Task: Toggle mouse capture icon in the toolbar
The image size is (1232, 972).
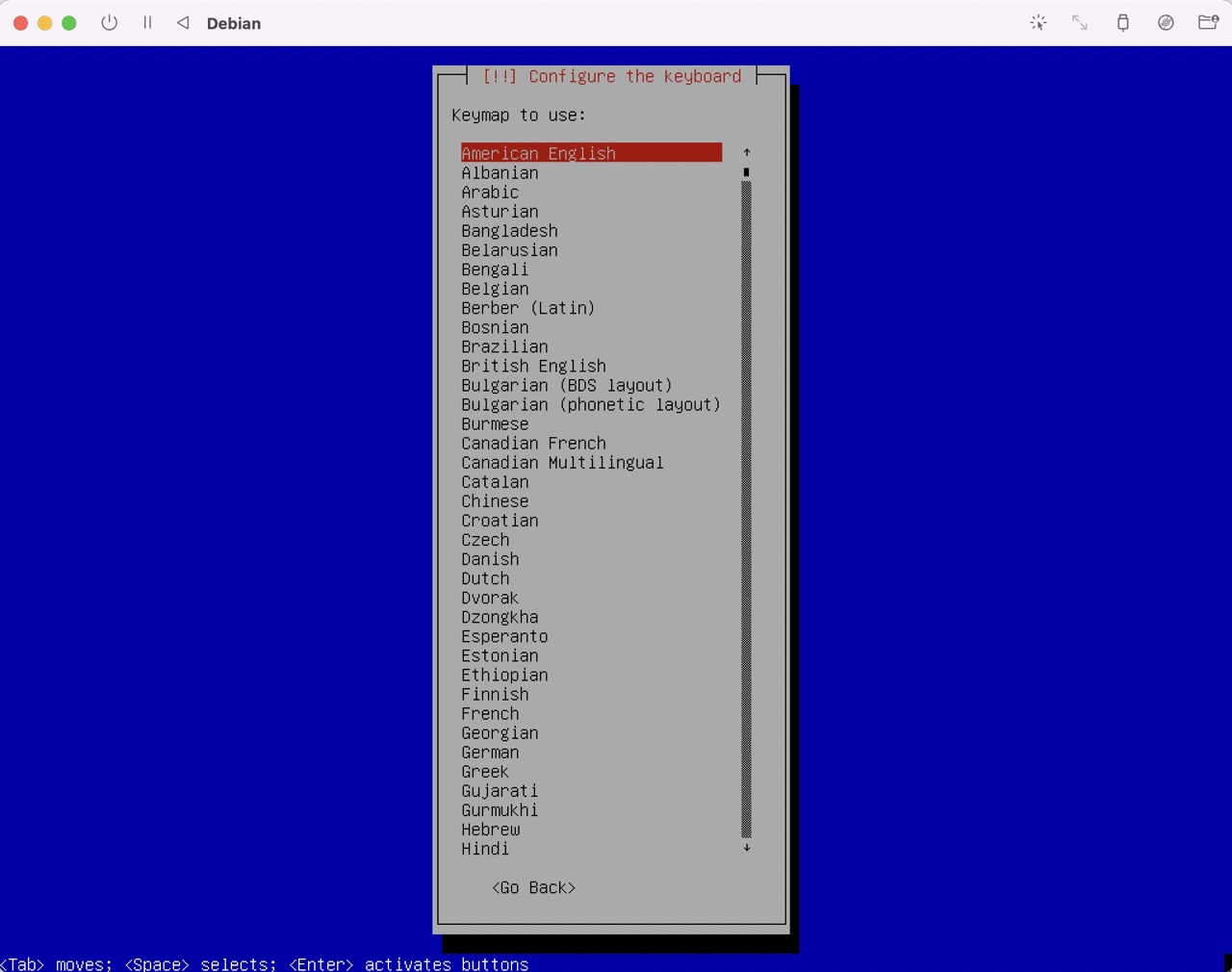Action: 1038,22
